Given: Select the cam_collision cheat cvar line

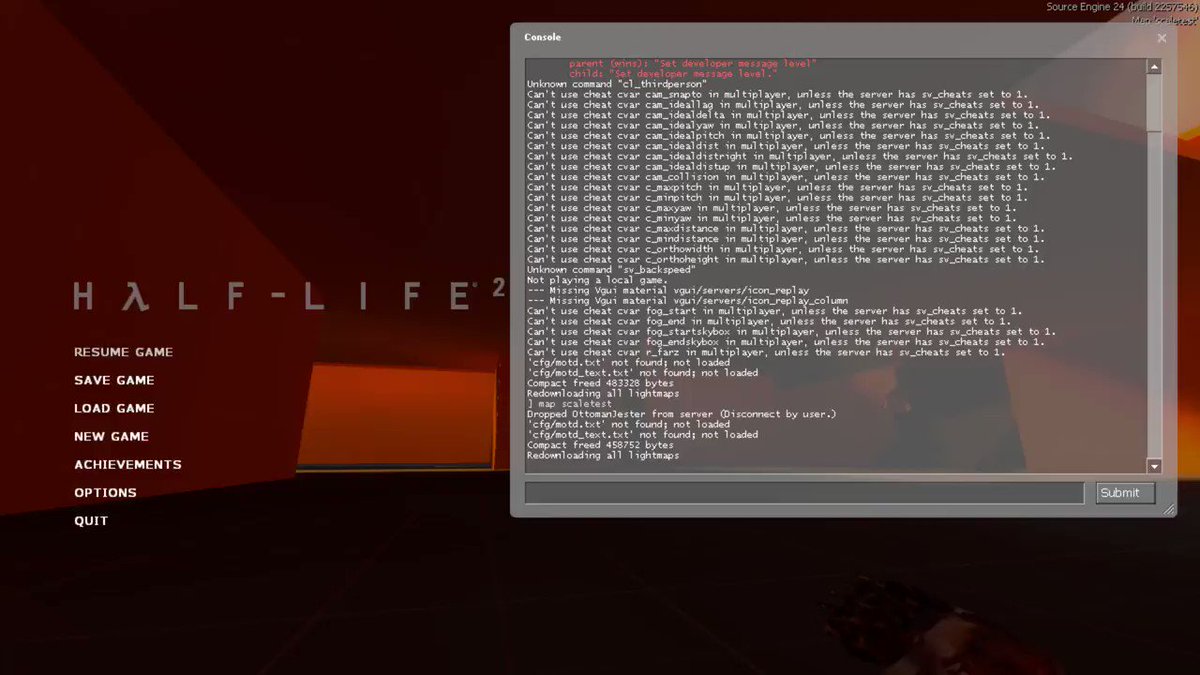Looking at the screenshot, I should click(x=785, y=177).
